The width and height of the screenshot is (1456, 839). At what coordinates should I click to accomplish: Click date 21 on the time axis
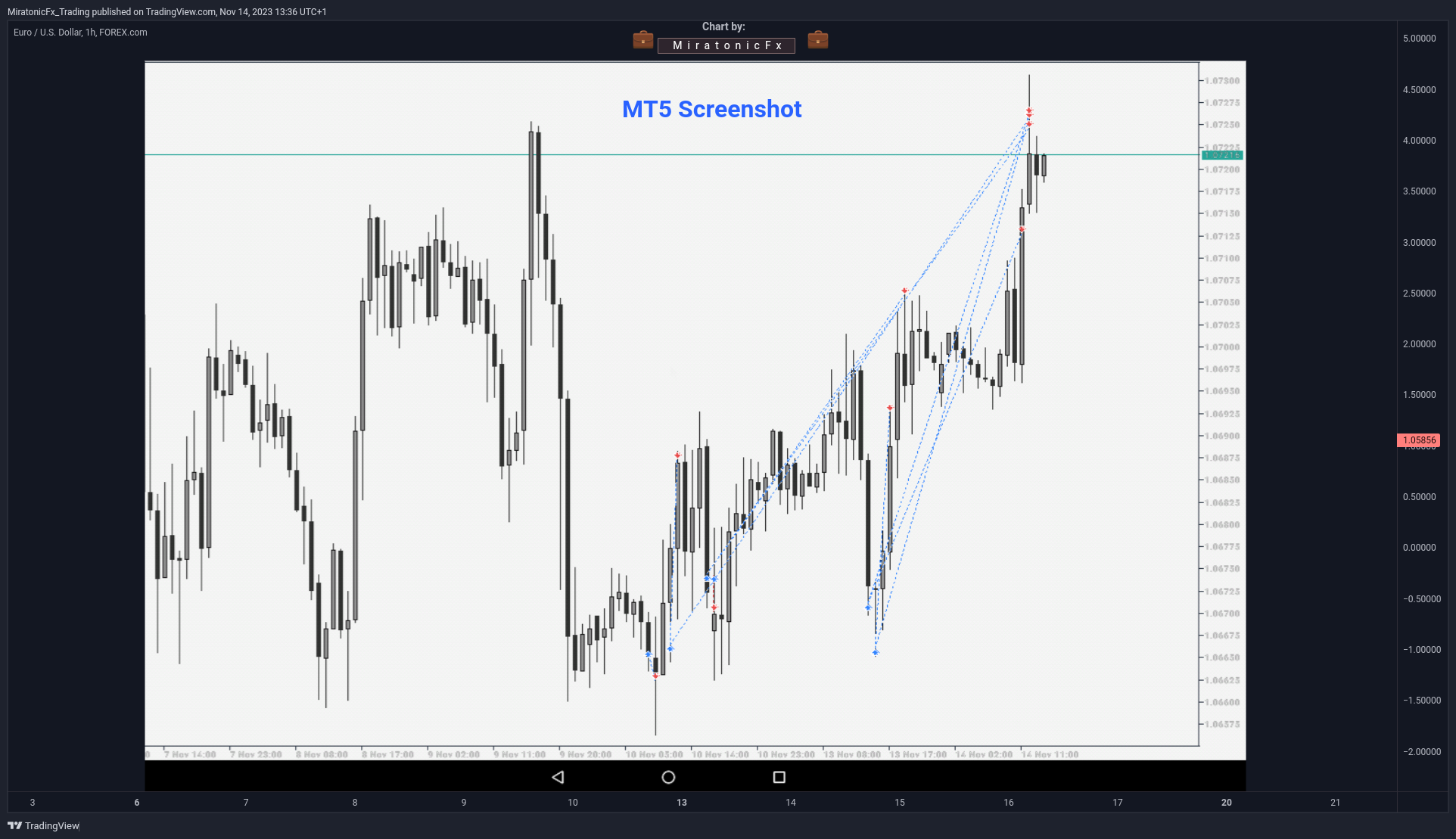coord(1336,803)
